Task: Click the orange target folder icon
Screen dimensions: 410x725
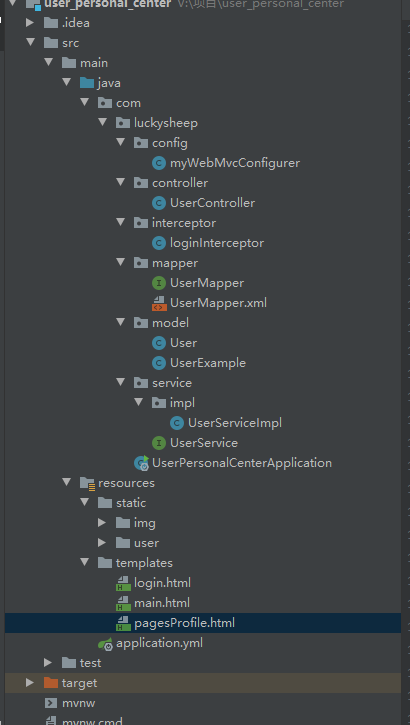Action: (x=51, y=683)
